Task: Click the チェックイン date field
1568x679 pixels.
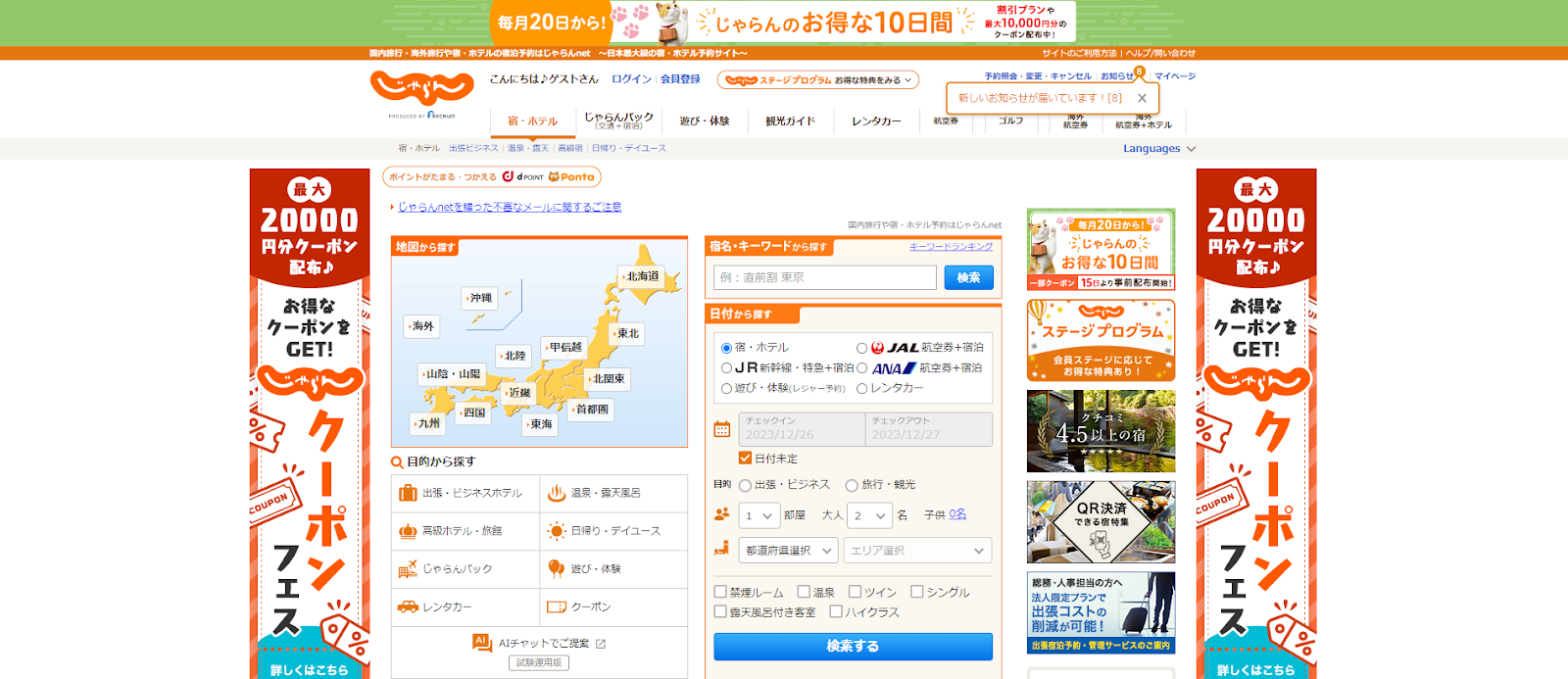Action: click(x=801, y=429)
